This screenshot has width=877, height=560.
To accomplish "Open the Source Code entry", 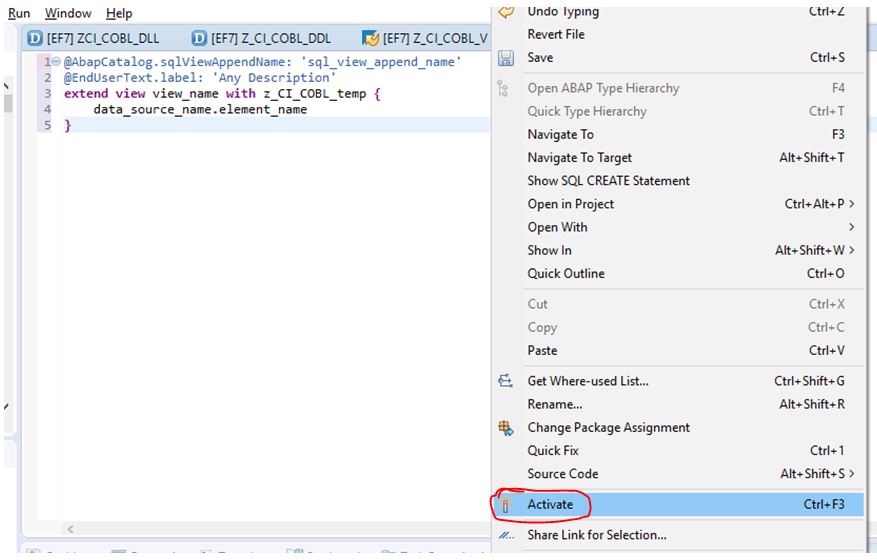I will tap(678, 474).
